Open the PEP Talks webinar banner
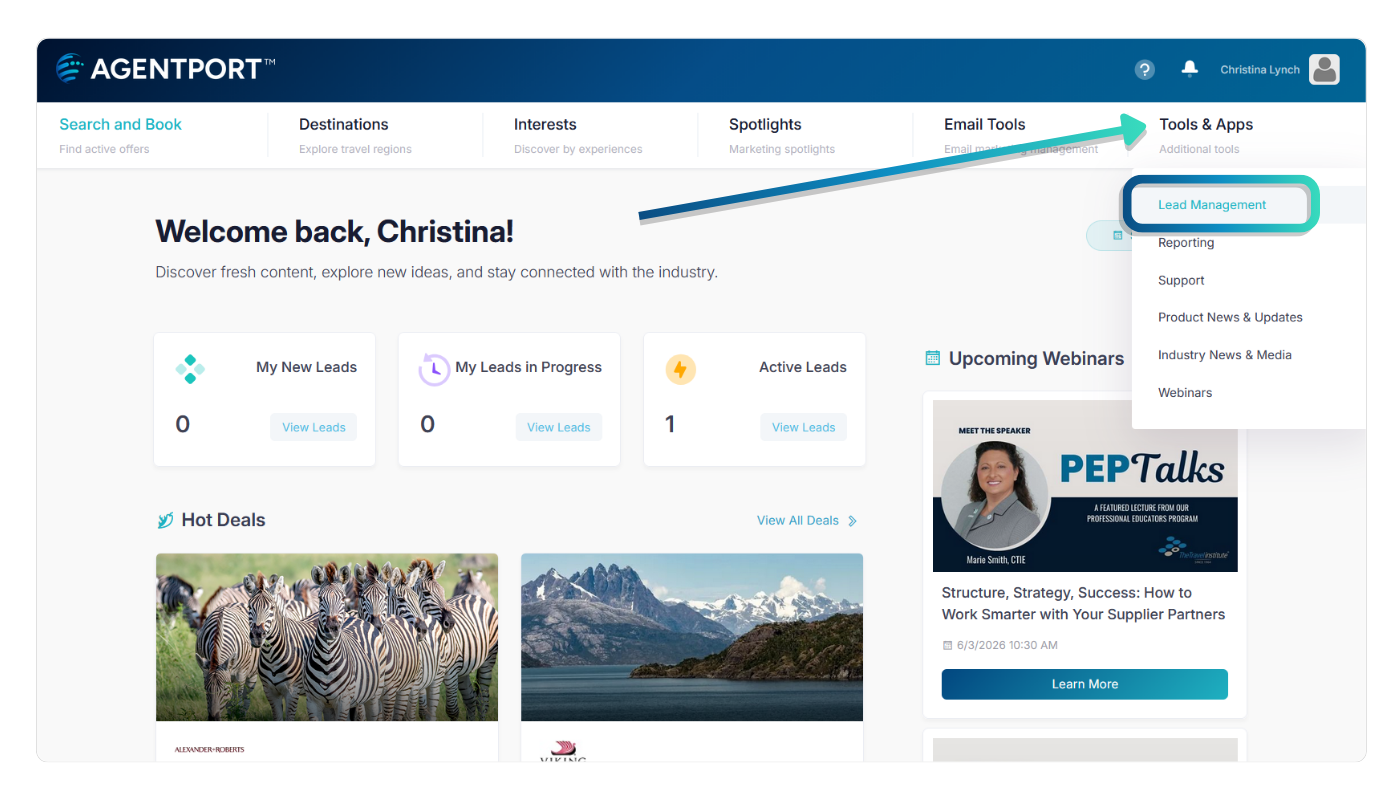 coord(1085,486)
